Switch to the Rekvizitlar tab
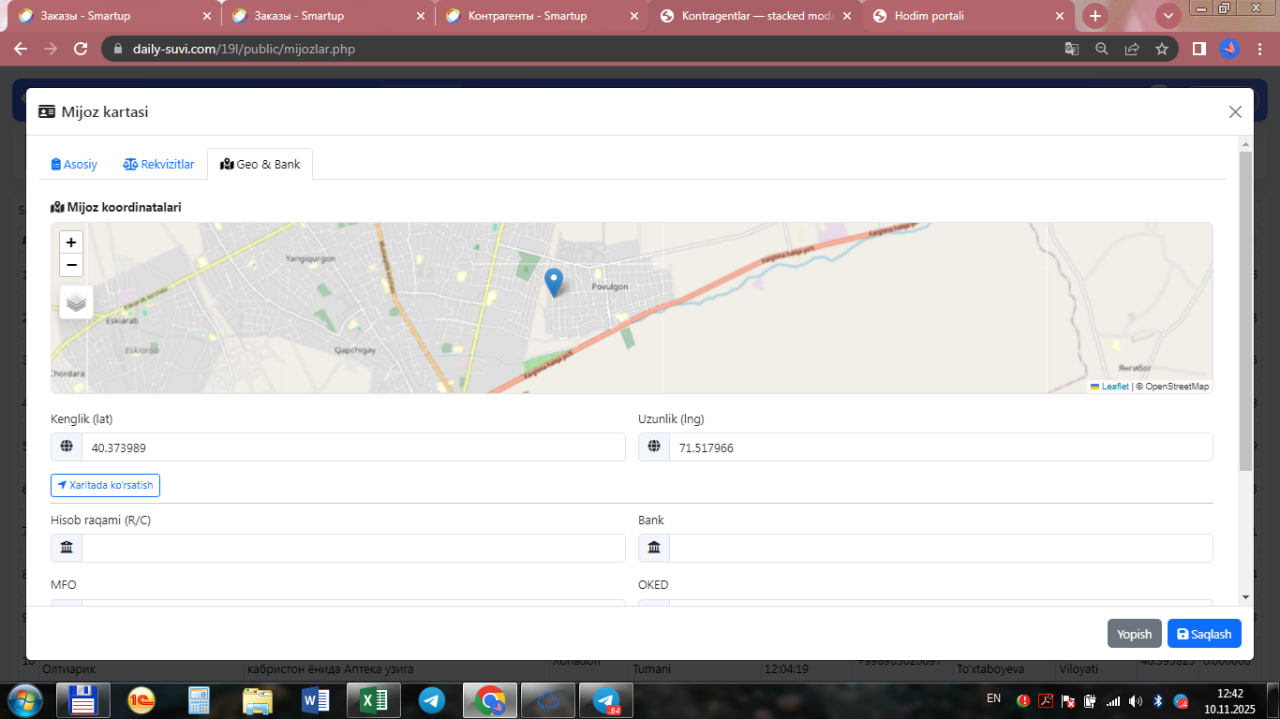The image size is (1280, 719). coord(159,164)
